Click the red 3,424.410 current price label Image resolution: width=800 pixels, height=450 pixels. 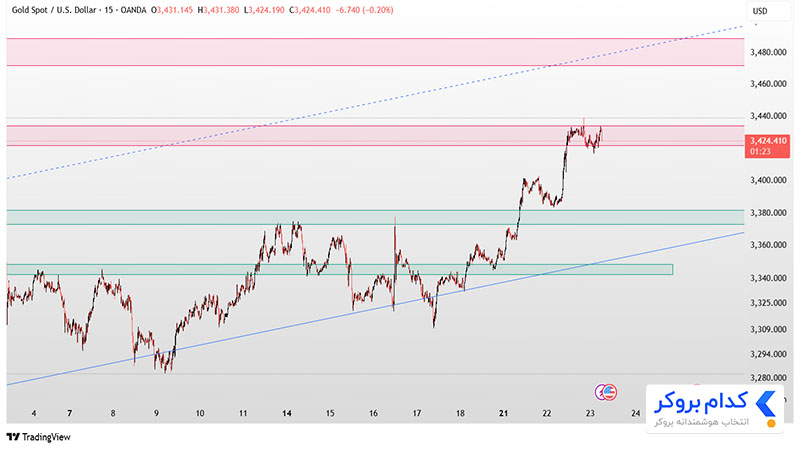coord(767,146)
